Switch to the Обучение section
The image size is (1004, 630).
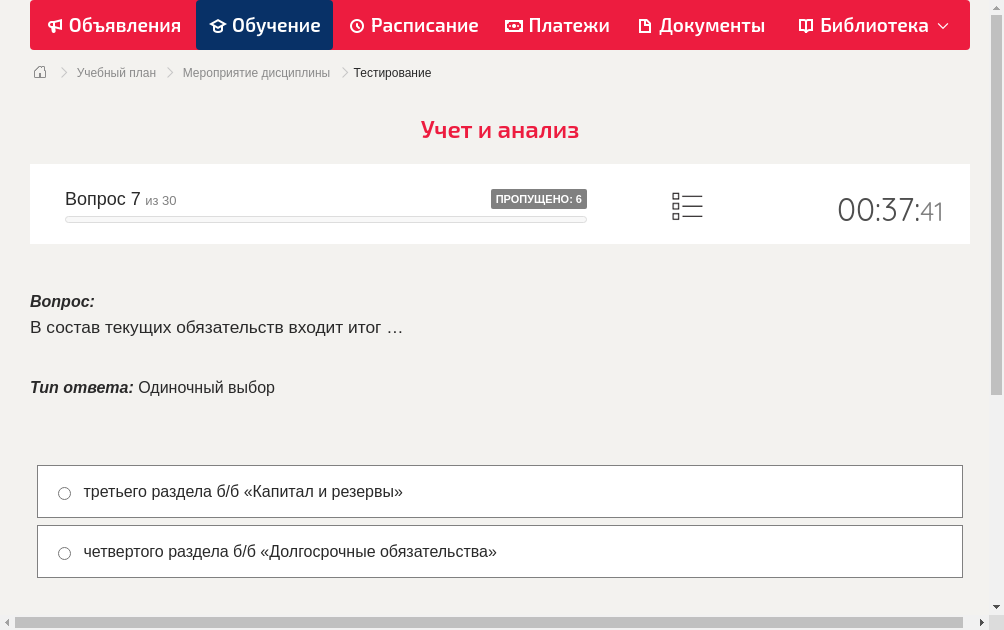tap(264, 25)
